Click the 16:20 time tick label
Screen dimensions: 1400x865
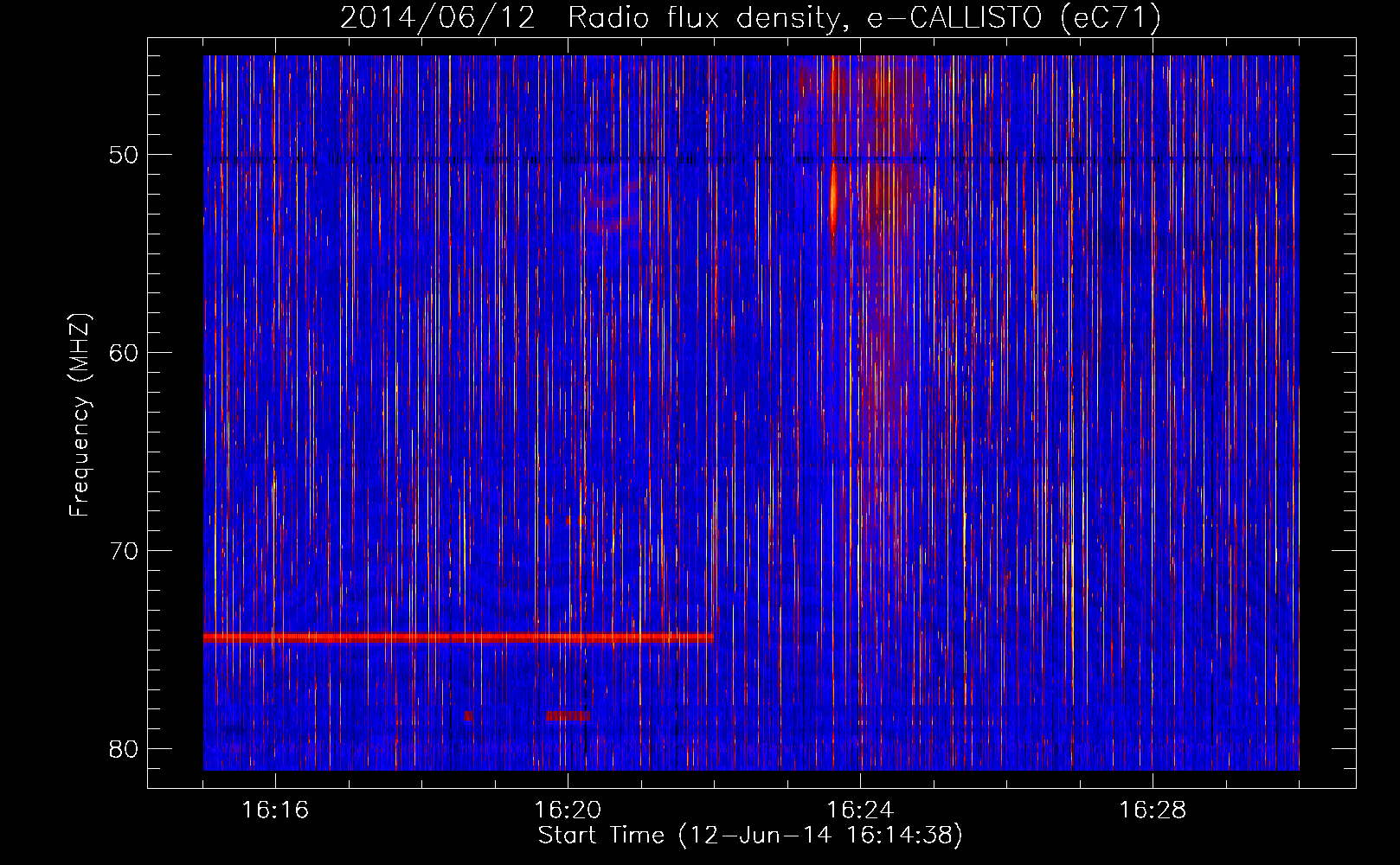568,811
